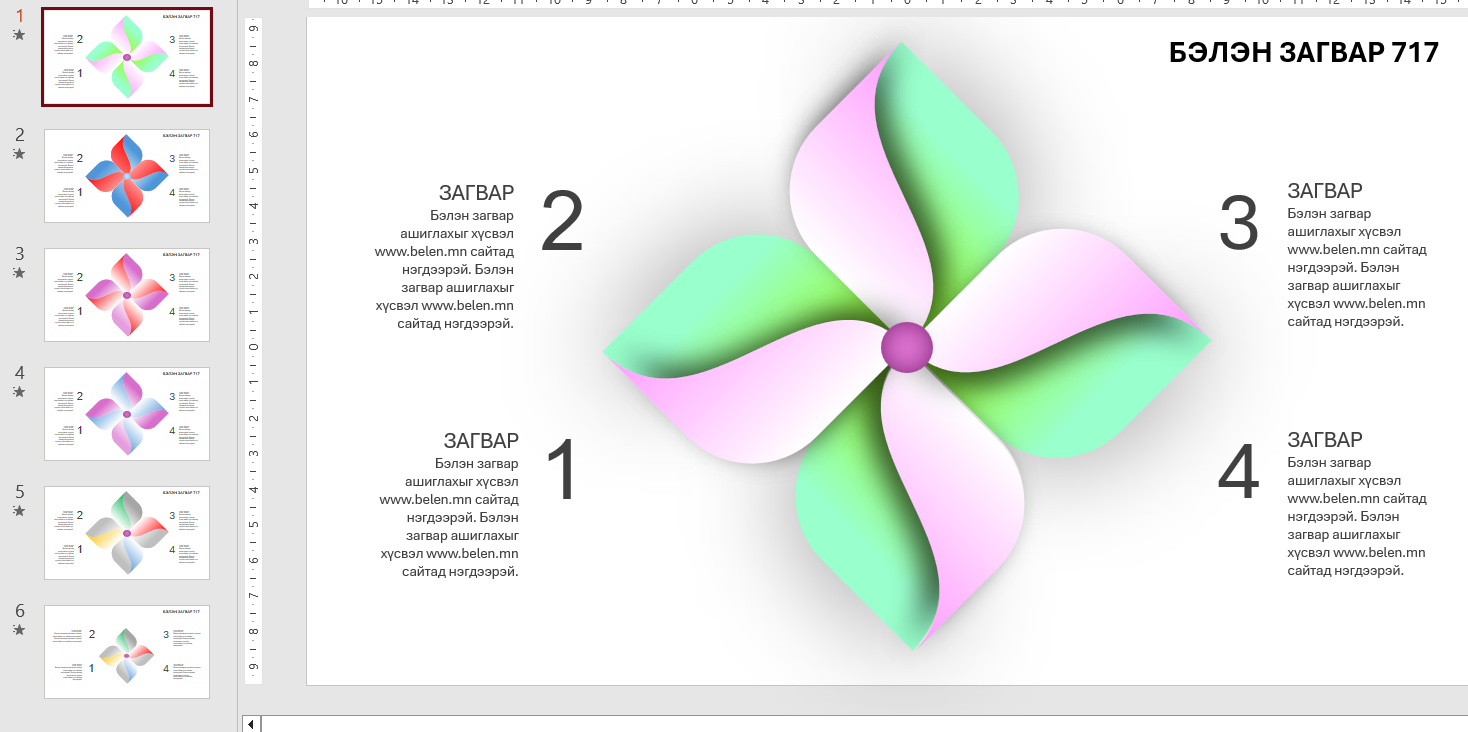Select the slide 6 thumbnail
The height and width of the screenshot is (732, 1468).
pos(127,652)
